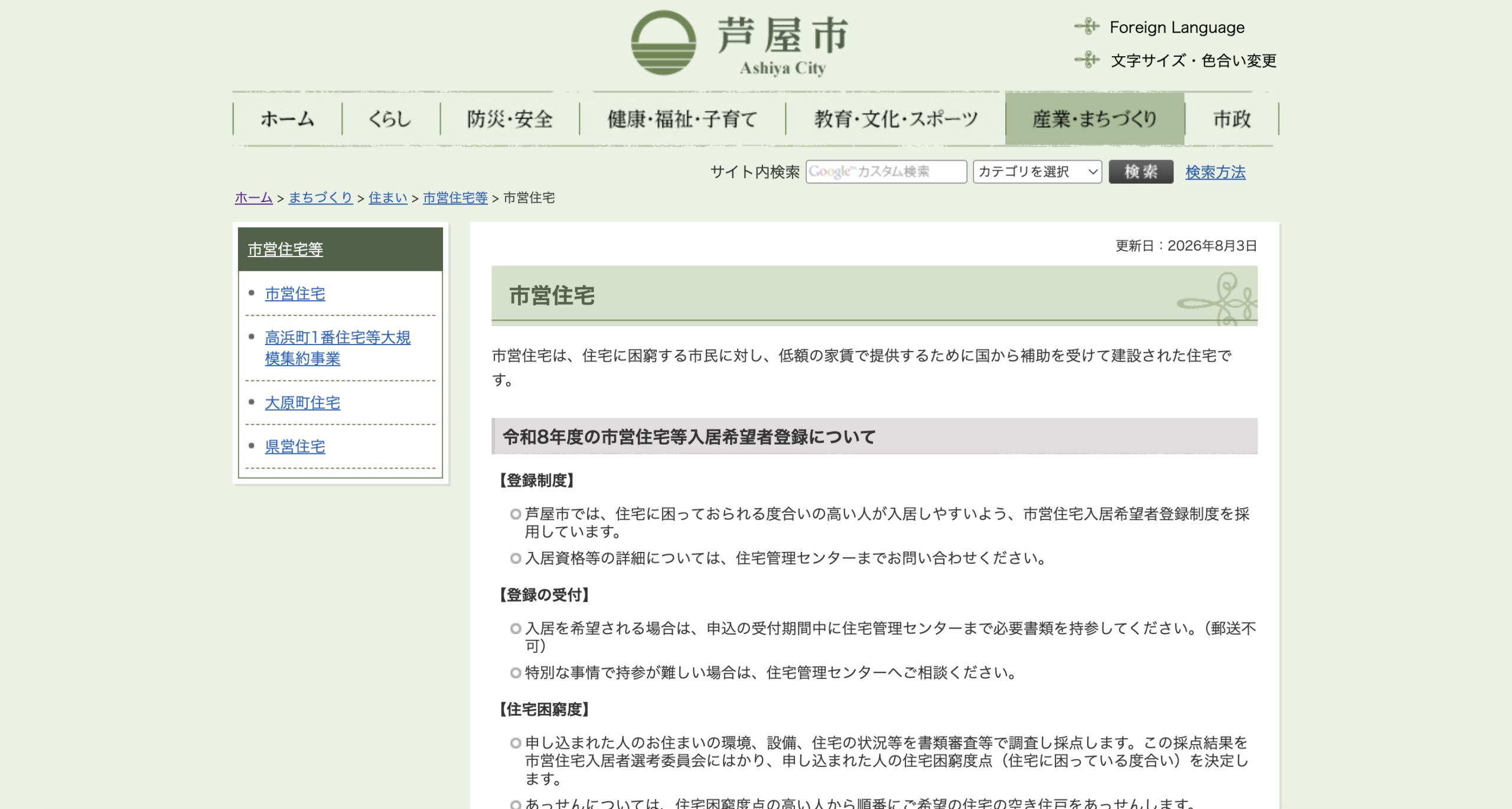Expand the カテゴリを選択 dropdown
1512x809 pixels.
[x=1037, y=172]
